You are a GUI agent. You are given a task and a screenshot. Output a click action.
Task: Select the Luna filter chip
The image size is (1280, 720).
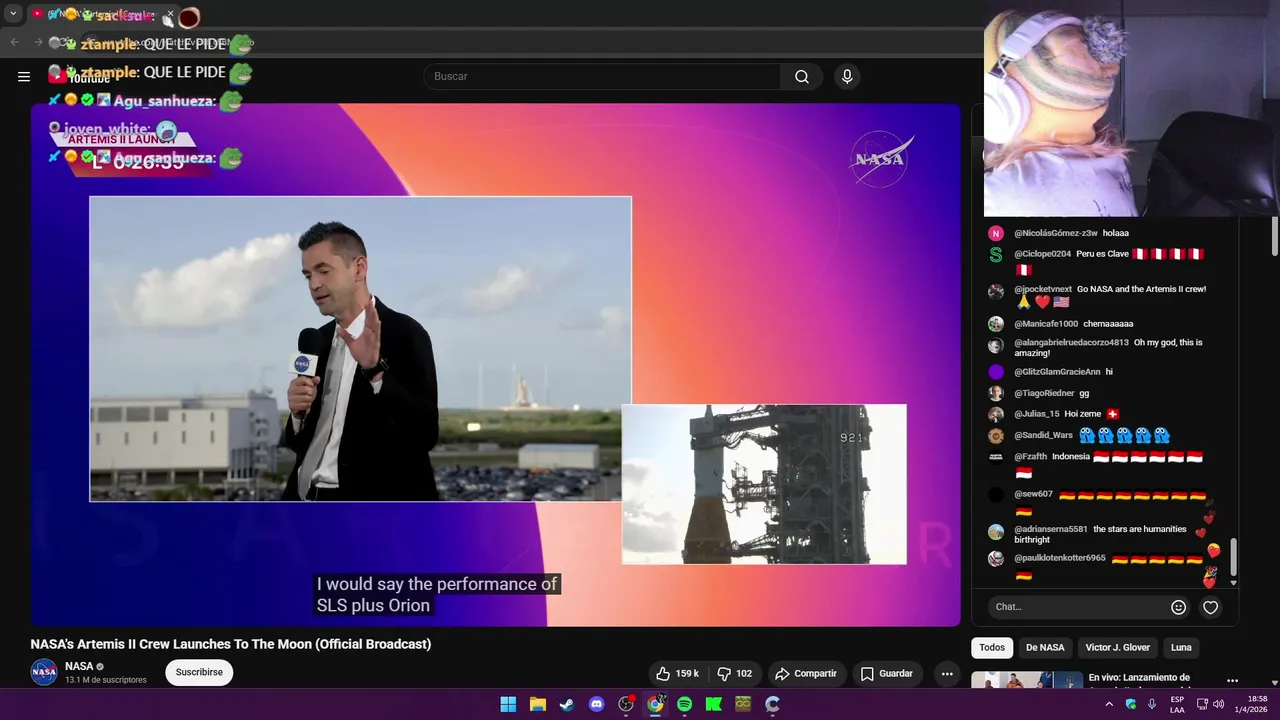(1181, 648)
